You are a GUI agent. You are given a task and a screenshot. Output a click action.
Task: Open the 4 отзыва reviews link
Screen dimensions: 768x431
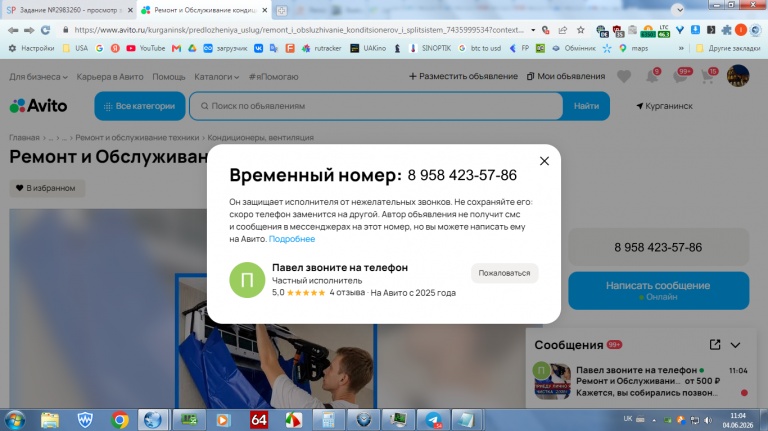click(x=347, y=292)
